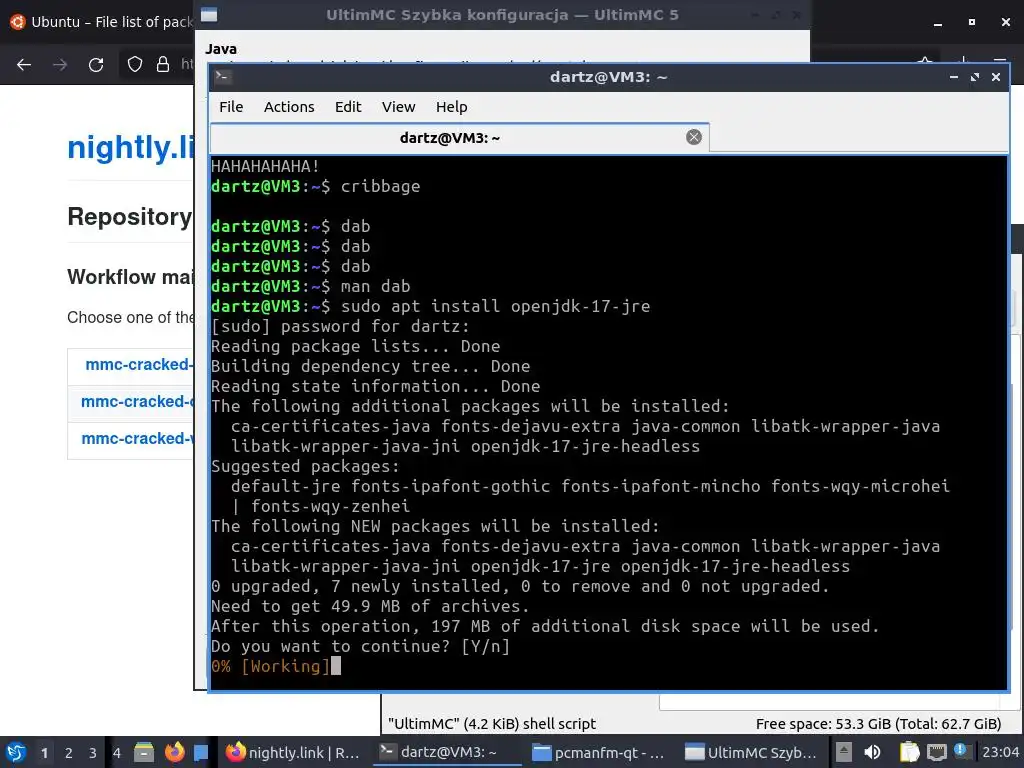Switch to dartz@VM3 terminal taskbar entry
This screenshot has width=1024, height=768.
point(448,752)
